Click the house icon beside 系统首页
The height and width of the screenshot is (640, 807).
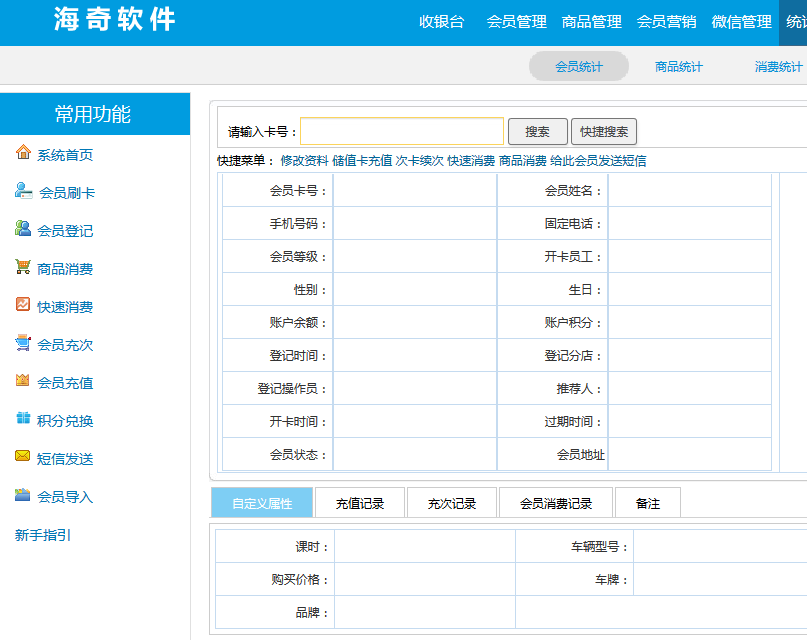tap(23, 153)
